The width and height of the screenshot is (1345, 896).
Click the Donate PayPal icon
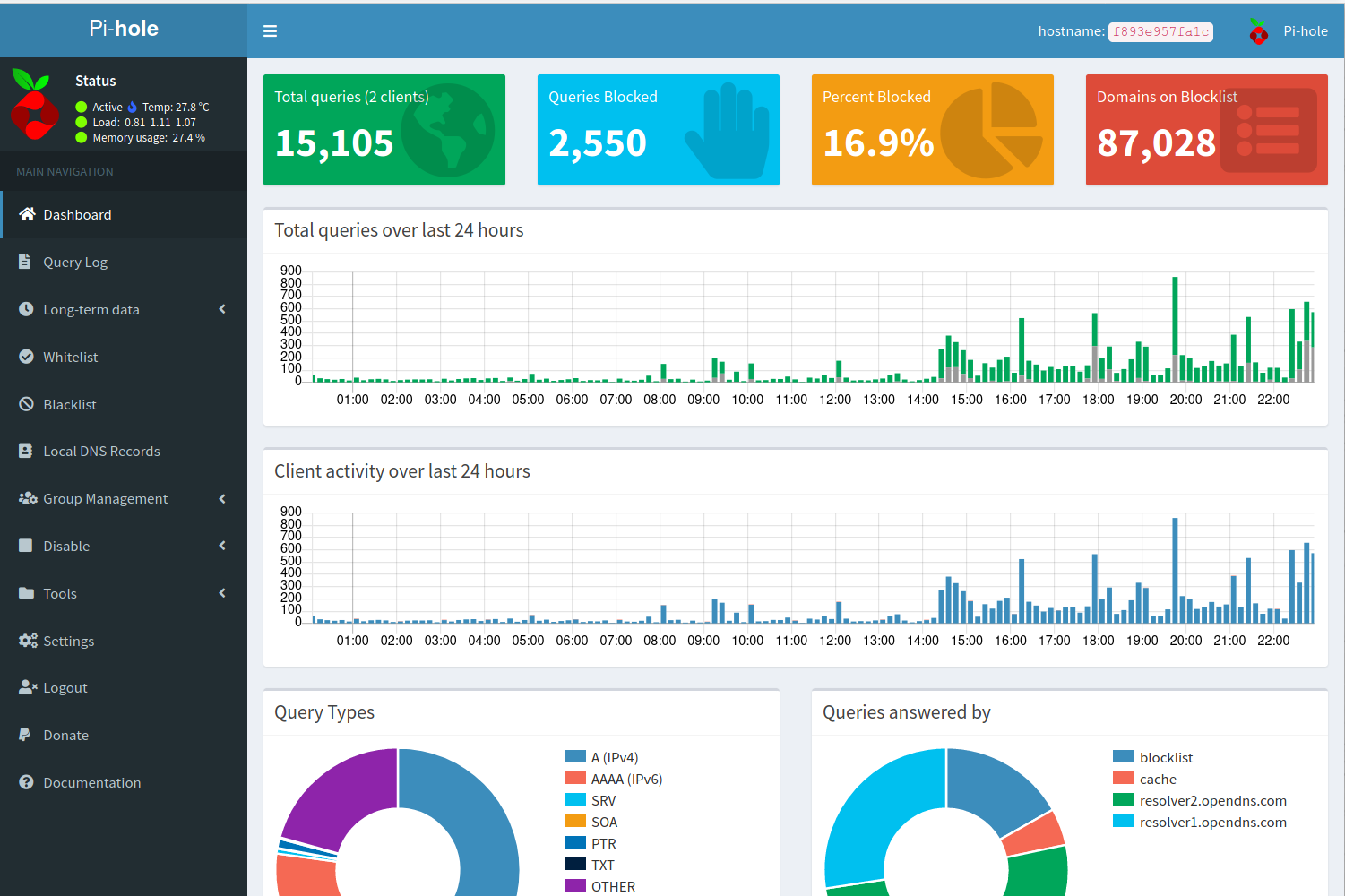coord(25,735)
